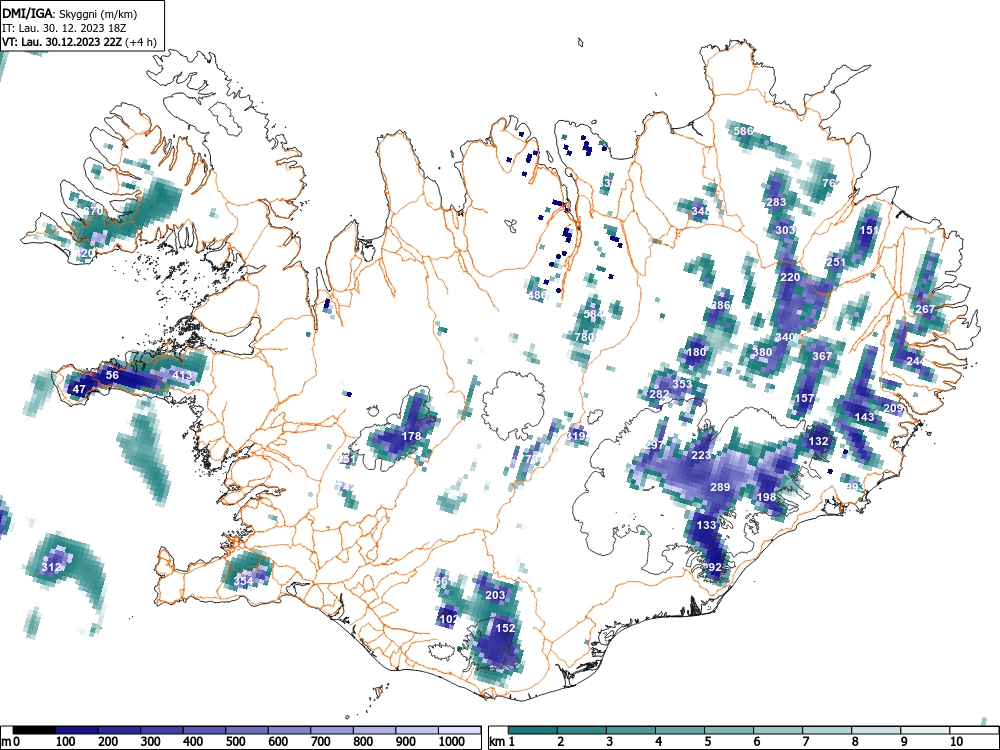Select the map label 251
Screen dimensions: 1000x750
coord(835,261)
